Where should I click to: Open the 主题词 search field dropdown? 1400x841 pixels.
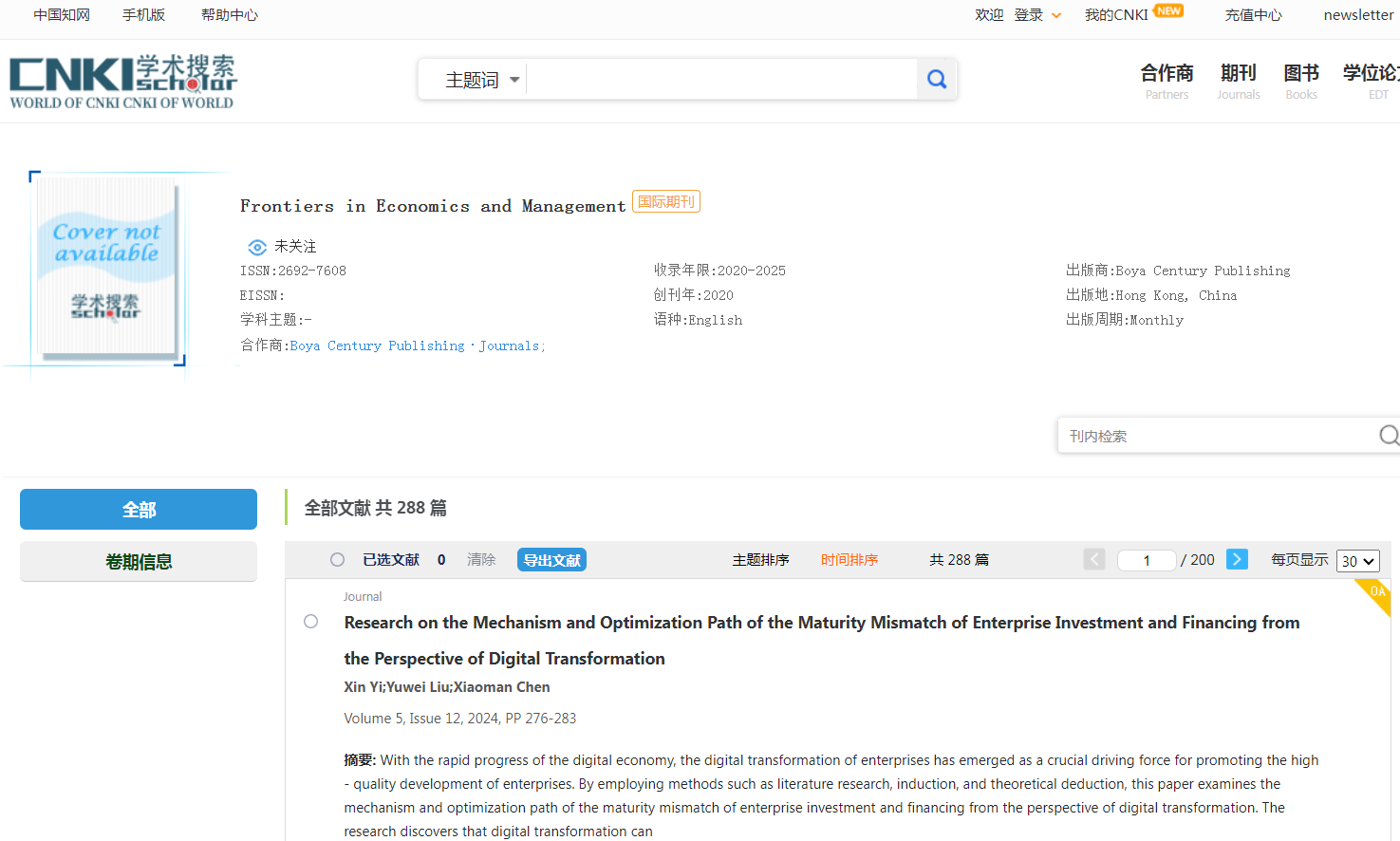(x=482, y=80)
